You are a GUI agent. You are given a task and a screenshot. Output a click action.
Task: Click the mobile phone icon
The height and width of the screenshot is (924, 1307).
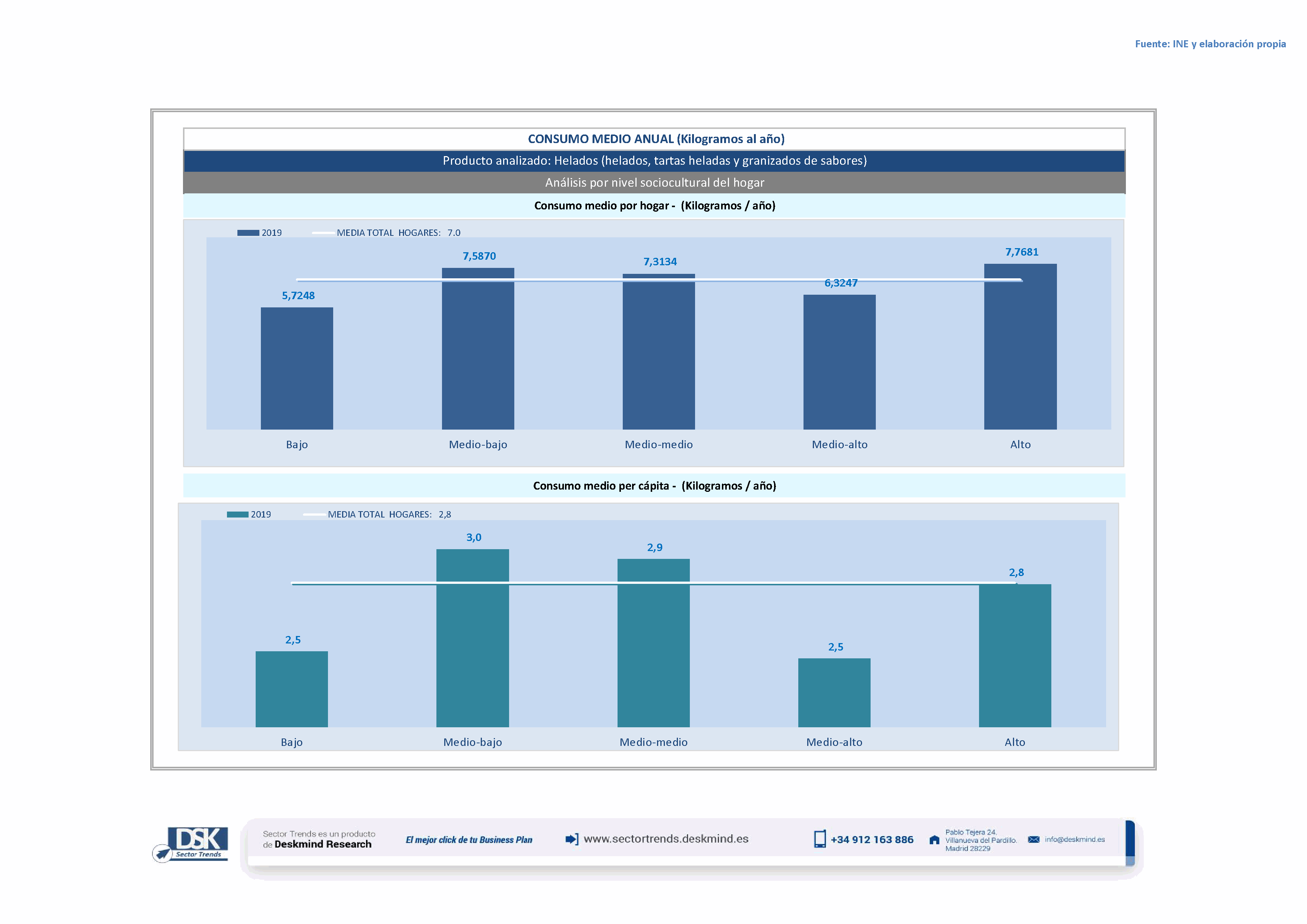point(820,839)
